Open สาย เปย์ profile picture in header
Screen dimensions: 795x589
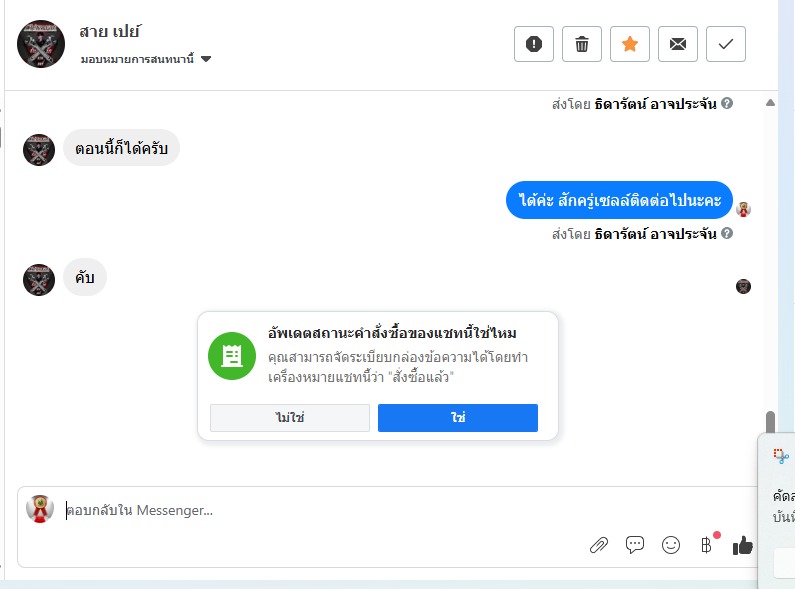click(41, 44)
